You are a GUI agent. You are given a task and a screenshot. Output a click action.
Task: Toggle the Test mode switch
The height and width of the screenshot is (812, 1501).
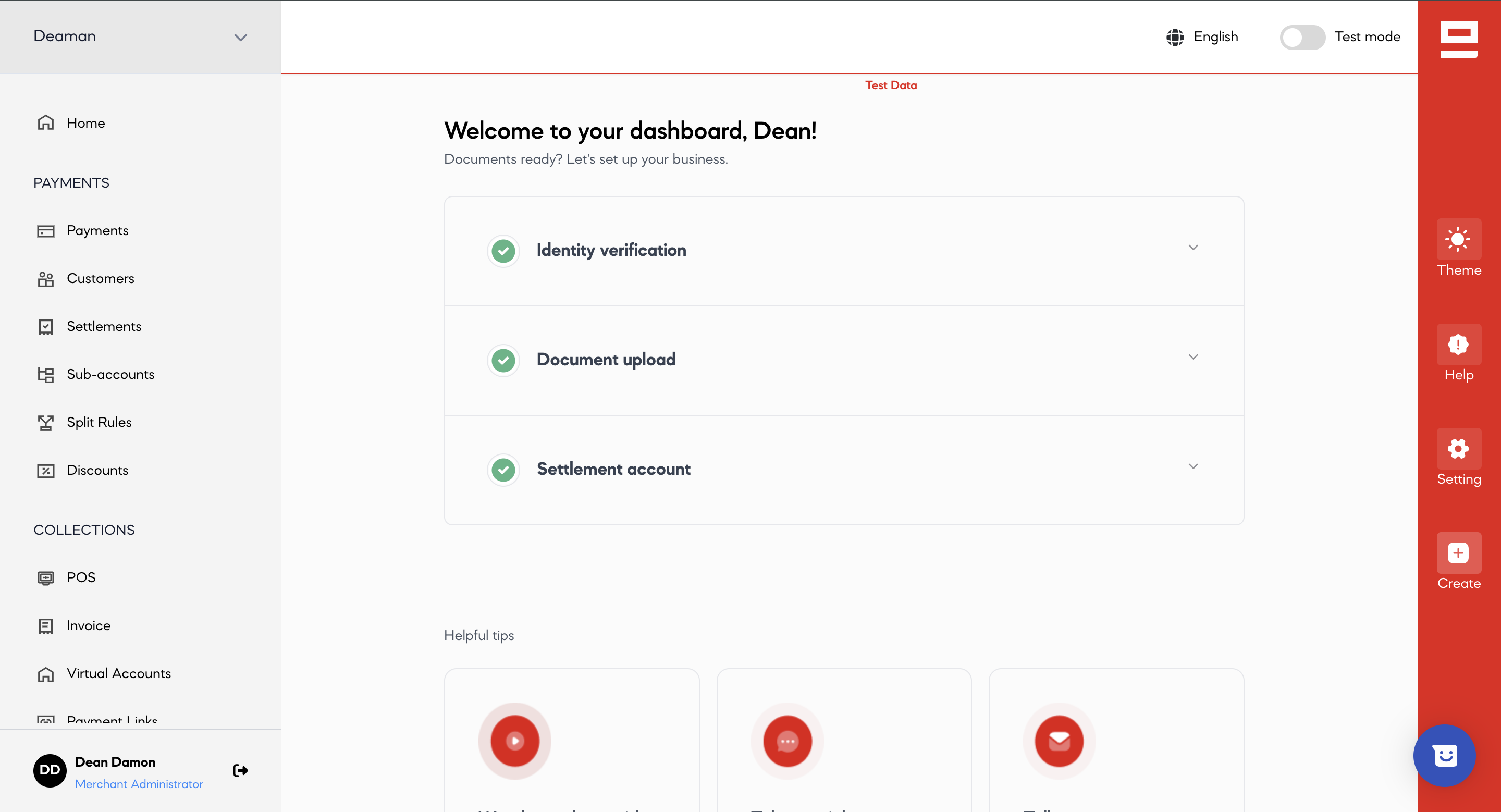tap(1302, 38)
